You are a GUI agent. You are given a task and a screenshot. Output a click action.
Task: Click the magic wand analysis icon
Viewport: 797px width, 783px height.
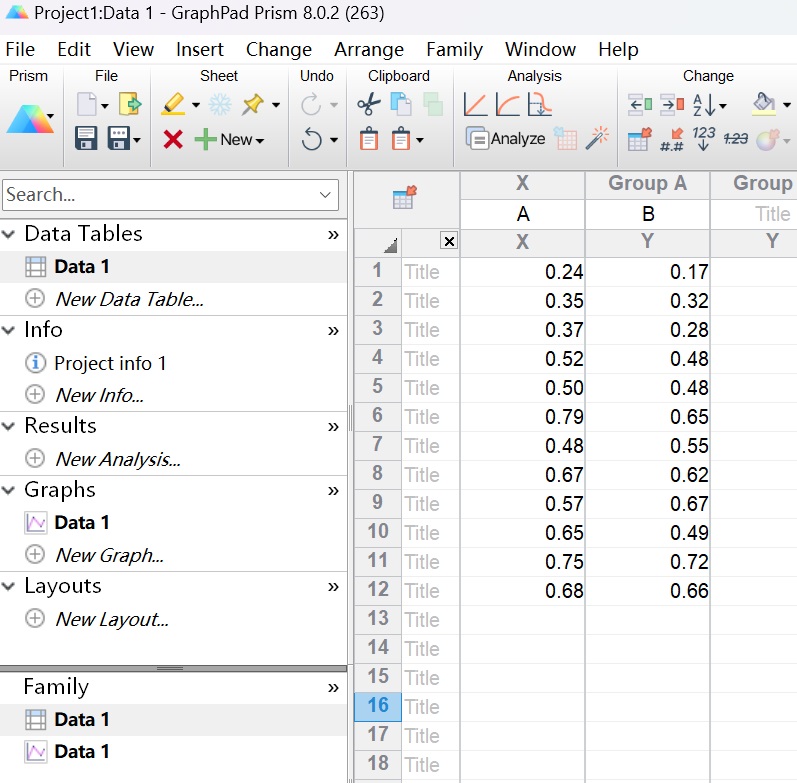(x=598, y=139)
